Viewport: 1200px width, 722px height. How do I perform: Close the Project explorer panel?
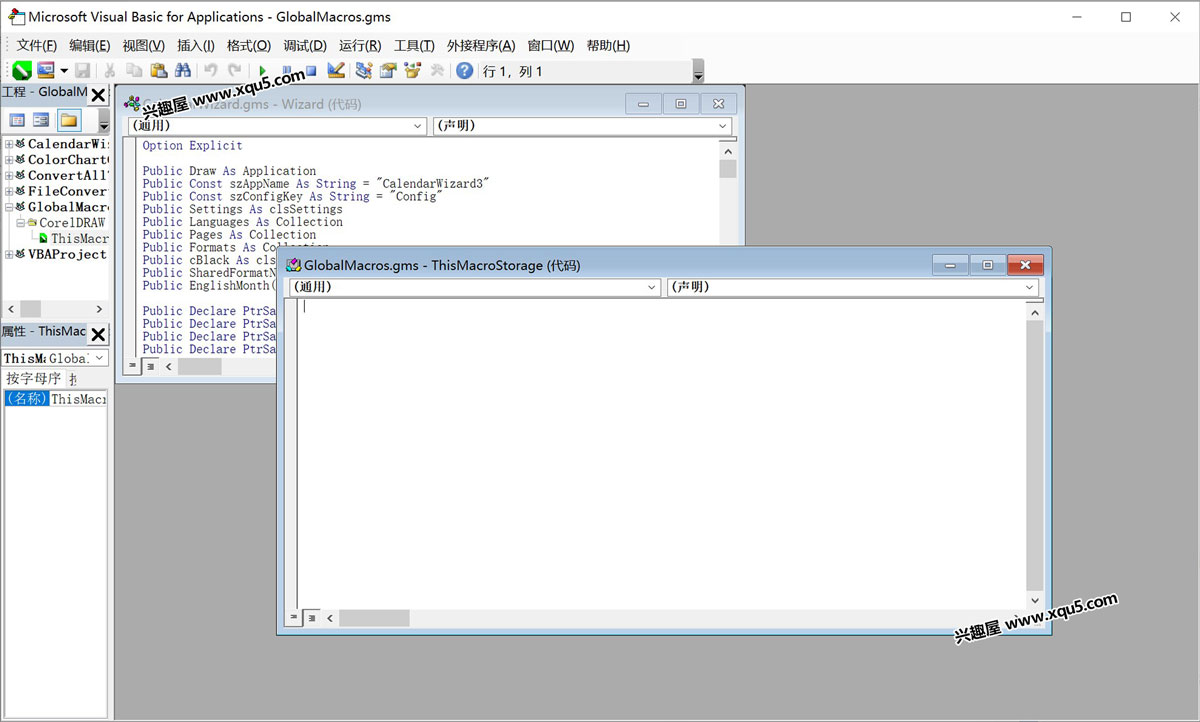point(98,95)
